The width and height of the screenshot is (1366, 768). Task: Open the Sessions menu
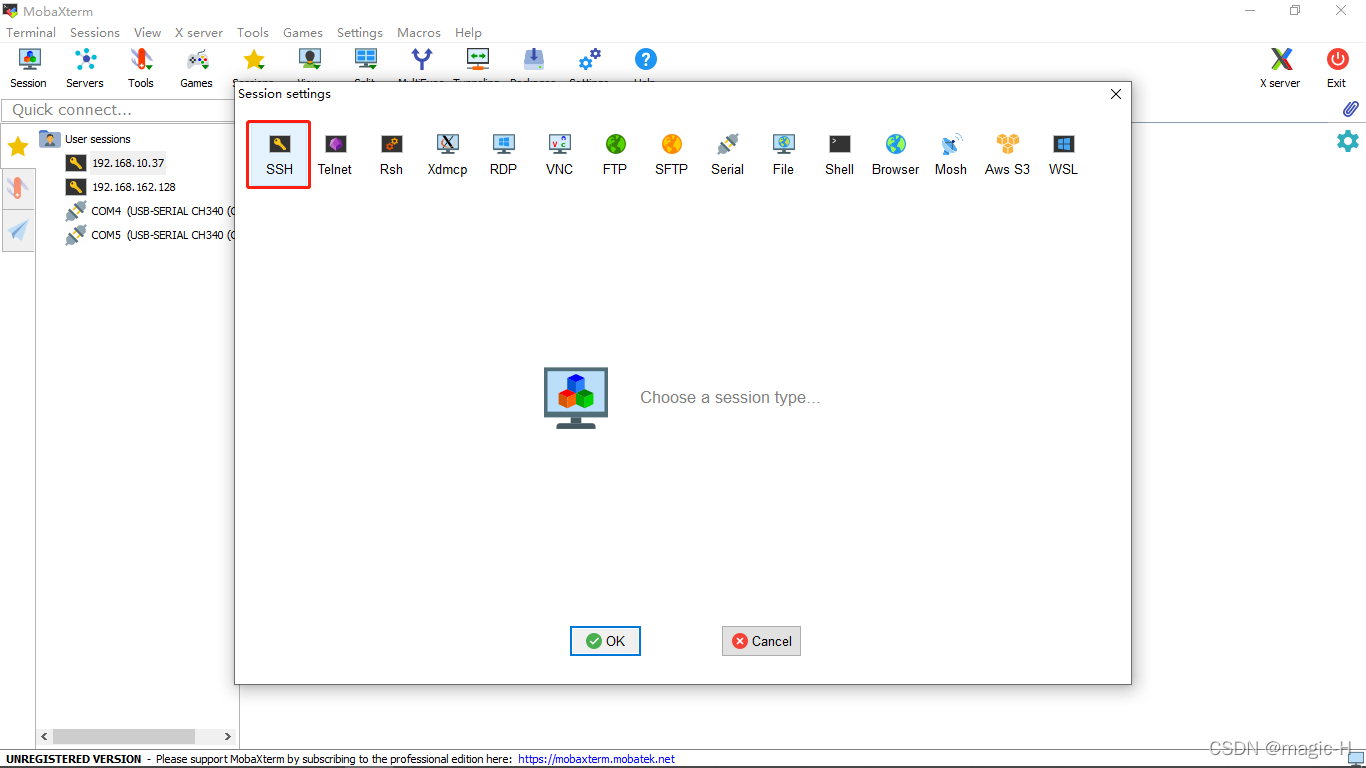(95, 32)
